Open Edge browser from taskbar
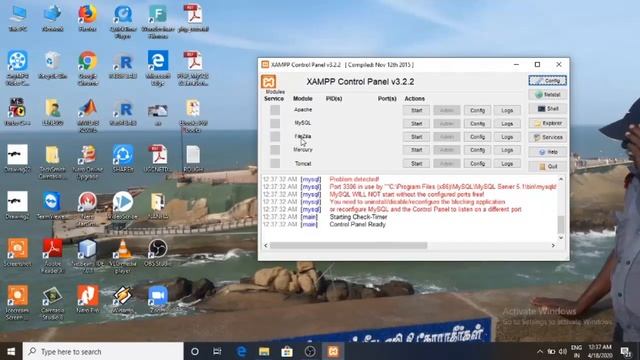The width and height of the screenshot is (640, 360). 241,351
